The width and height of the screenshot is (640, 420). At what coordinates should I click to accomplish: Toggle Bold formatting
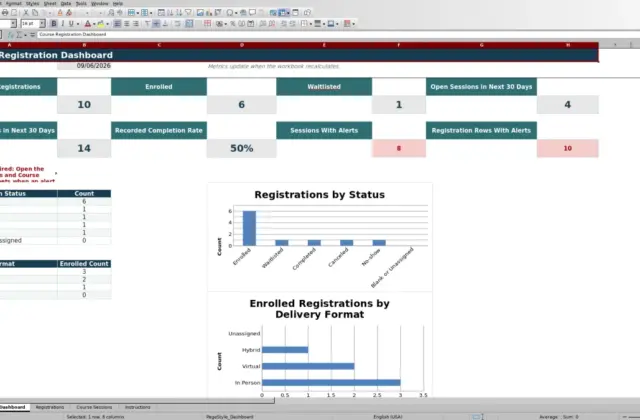tap(53, 24)
